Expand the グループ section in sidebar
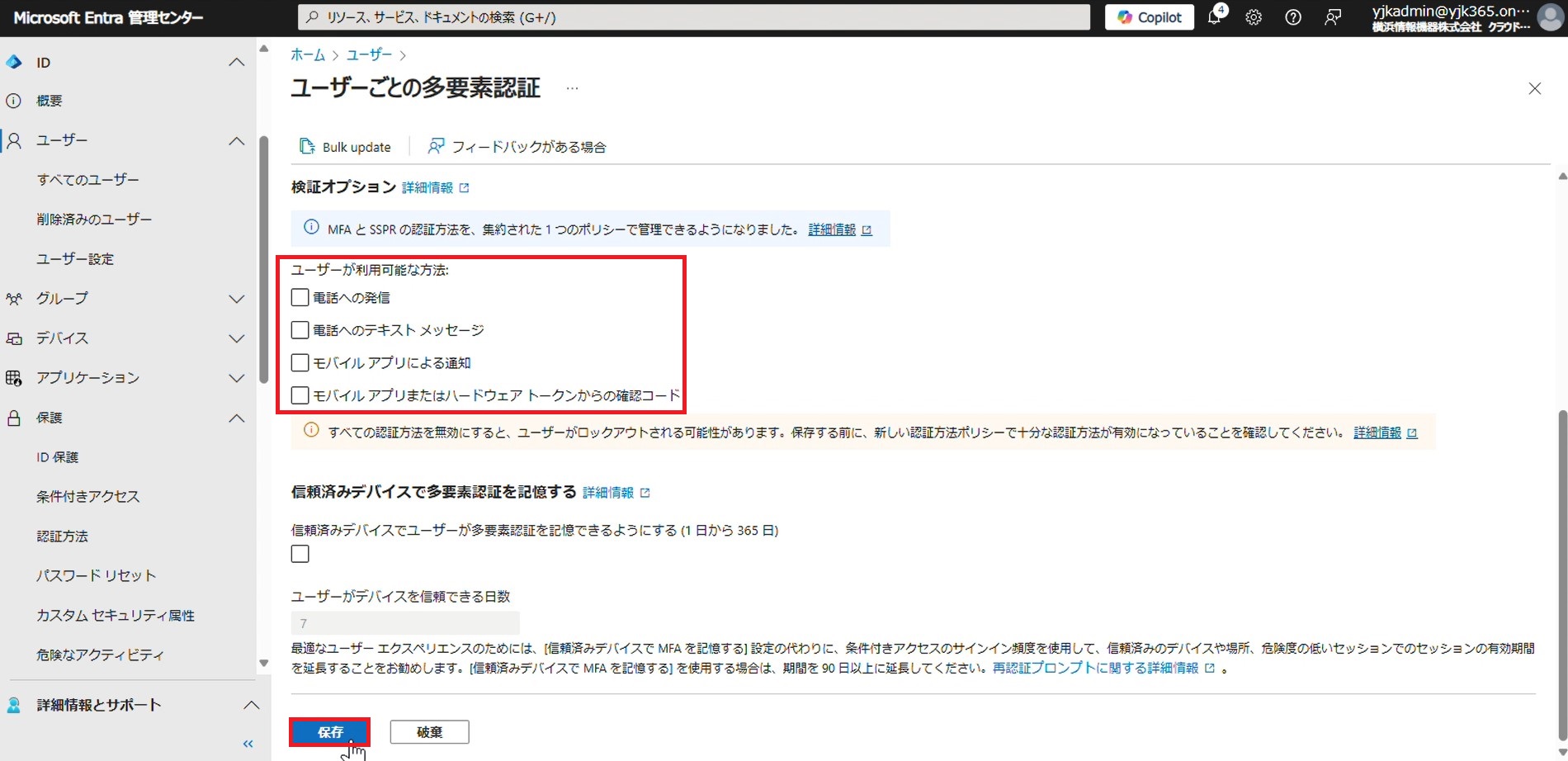The height and width of the screenshot is (761, 1568). coord(236,299)
